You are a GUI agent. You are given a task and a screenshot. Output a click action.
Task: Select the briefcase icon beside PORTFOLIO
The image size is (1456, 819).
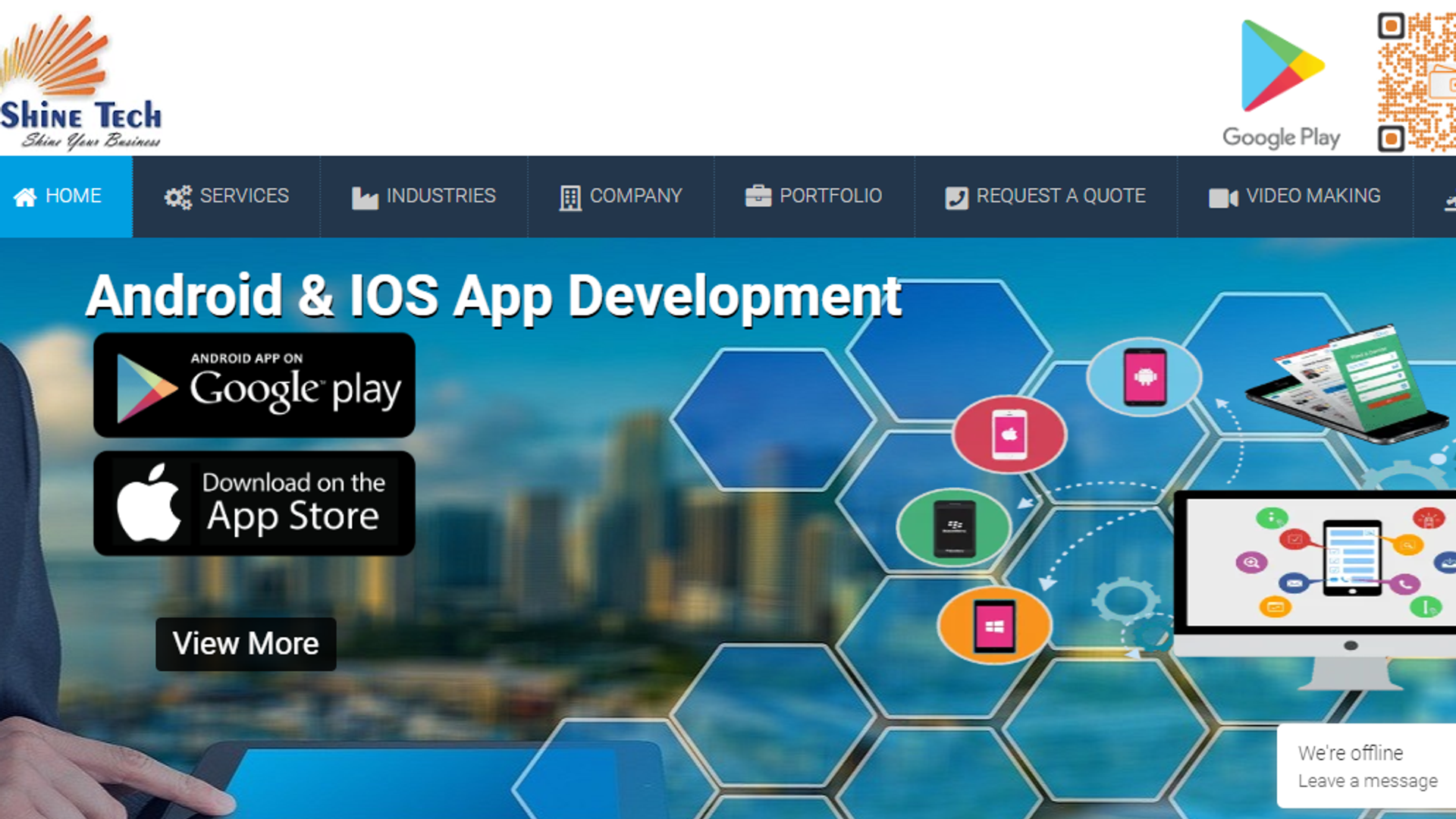click(x=758, y=196)
